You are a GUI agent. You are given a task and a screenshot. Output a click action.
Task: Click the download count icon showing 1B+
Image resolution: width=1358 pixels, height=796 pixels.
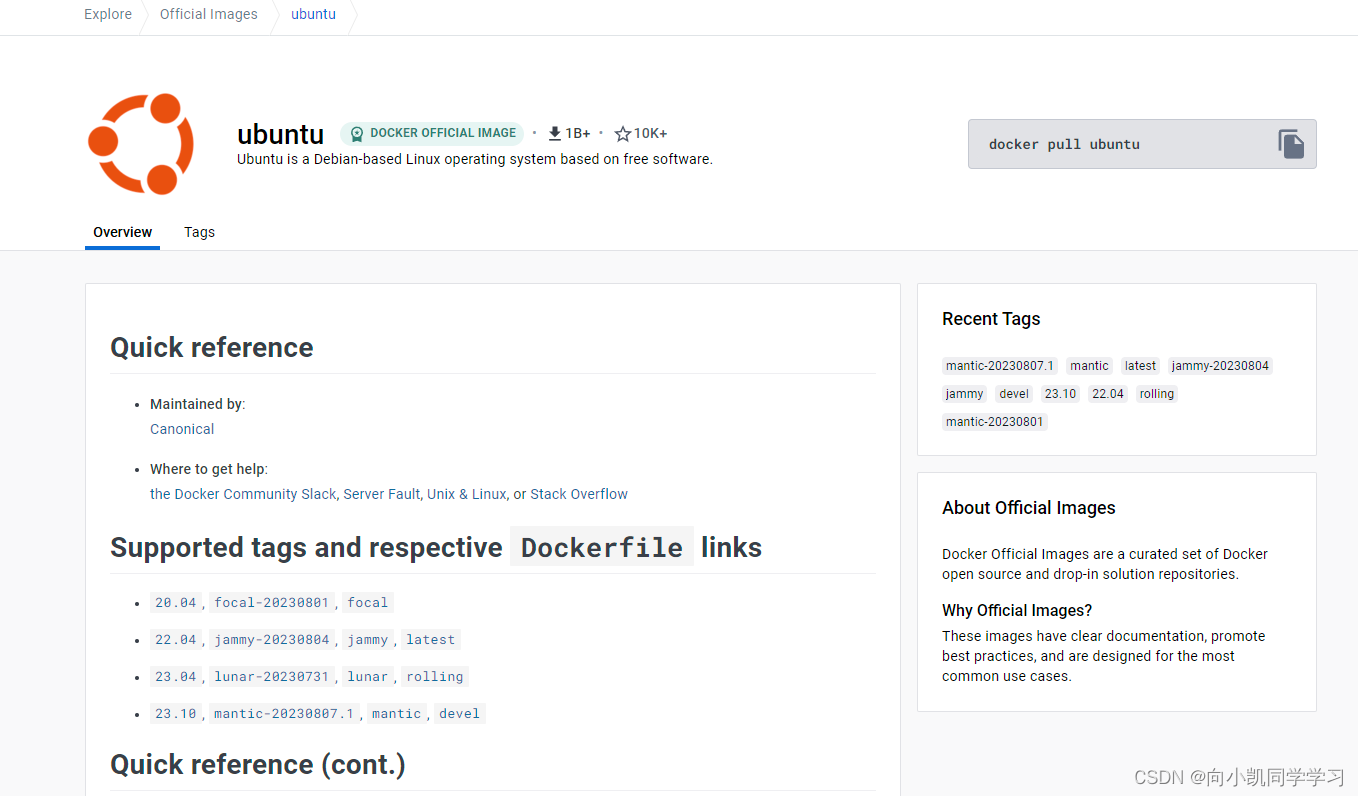(553, 132)
